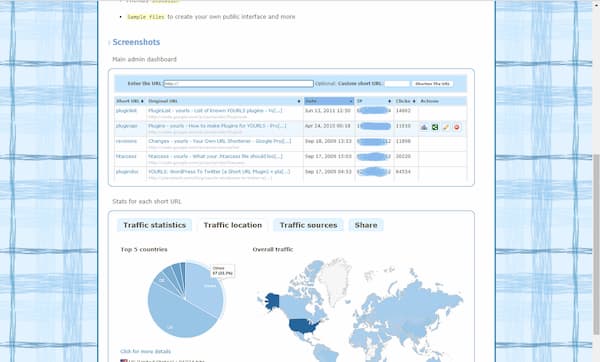Click the pencil edit icon in Actions
Viewport: 600px width, 362px height.
coord(446,127)
